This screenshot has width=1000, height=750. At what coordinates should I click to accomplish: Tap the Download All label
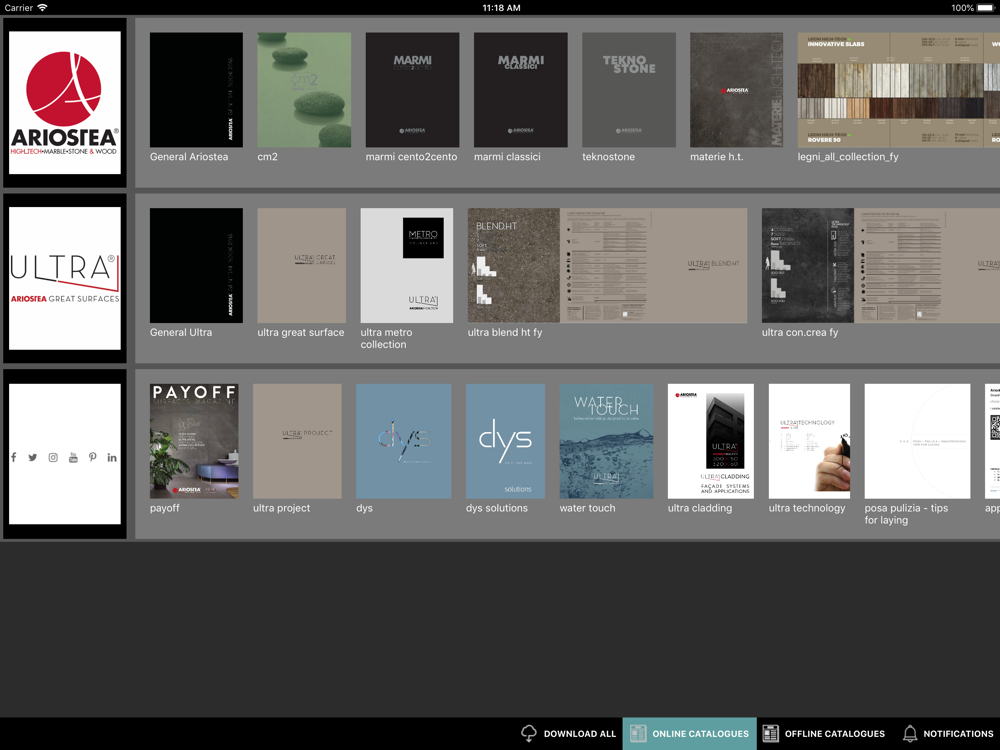[580, 734]
